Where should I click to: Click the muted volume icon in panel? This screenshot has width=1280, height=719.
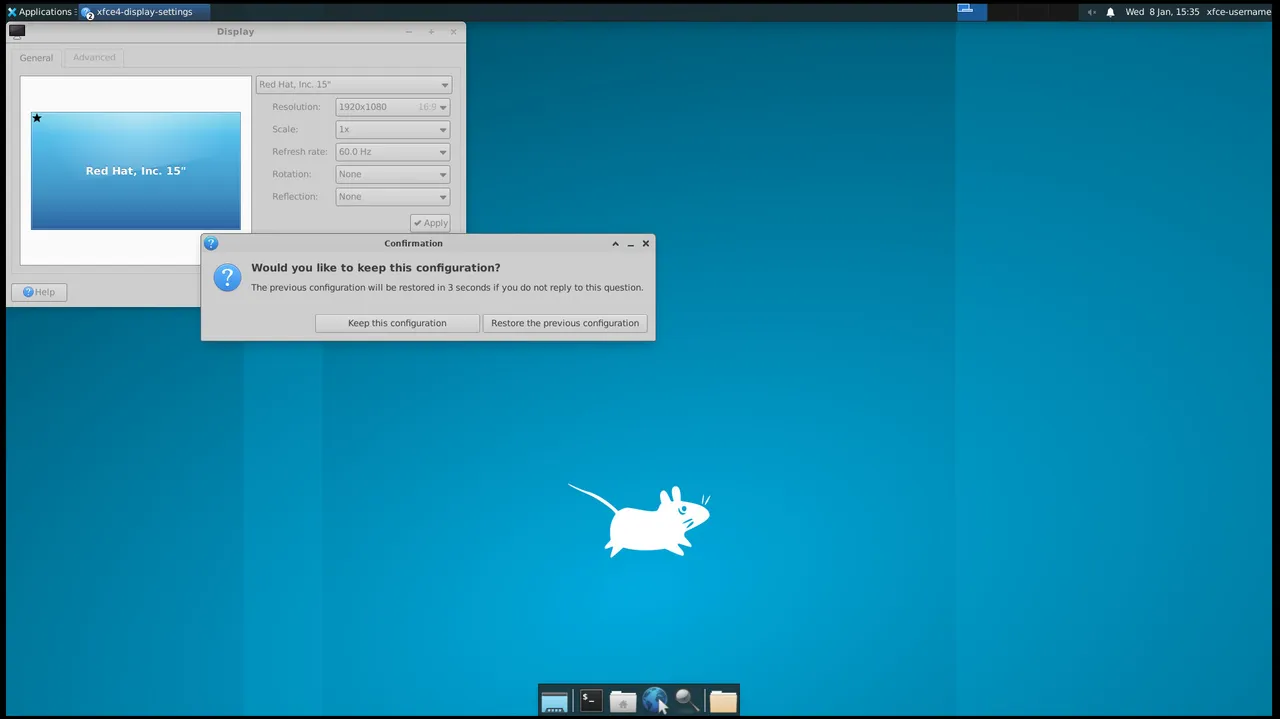click(x=1092, y=12)
